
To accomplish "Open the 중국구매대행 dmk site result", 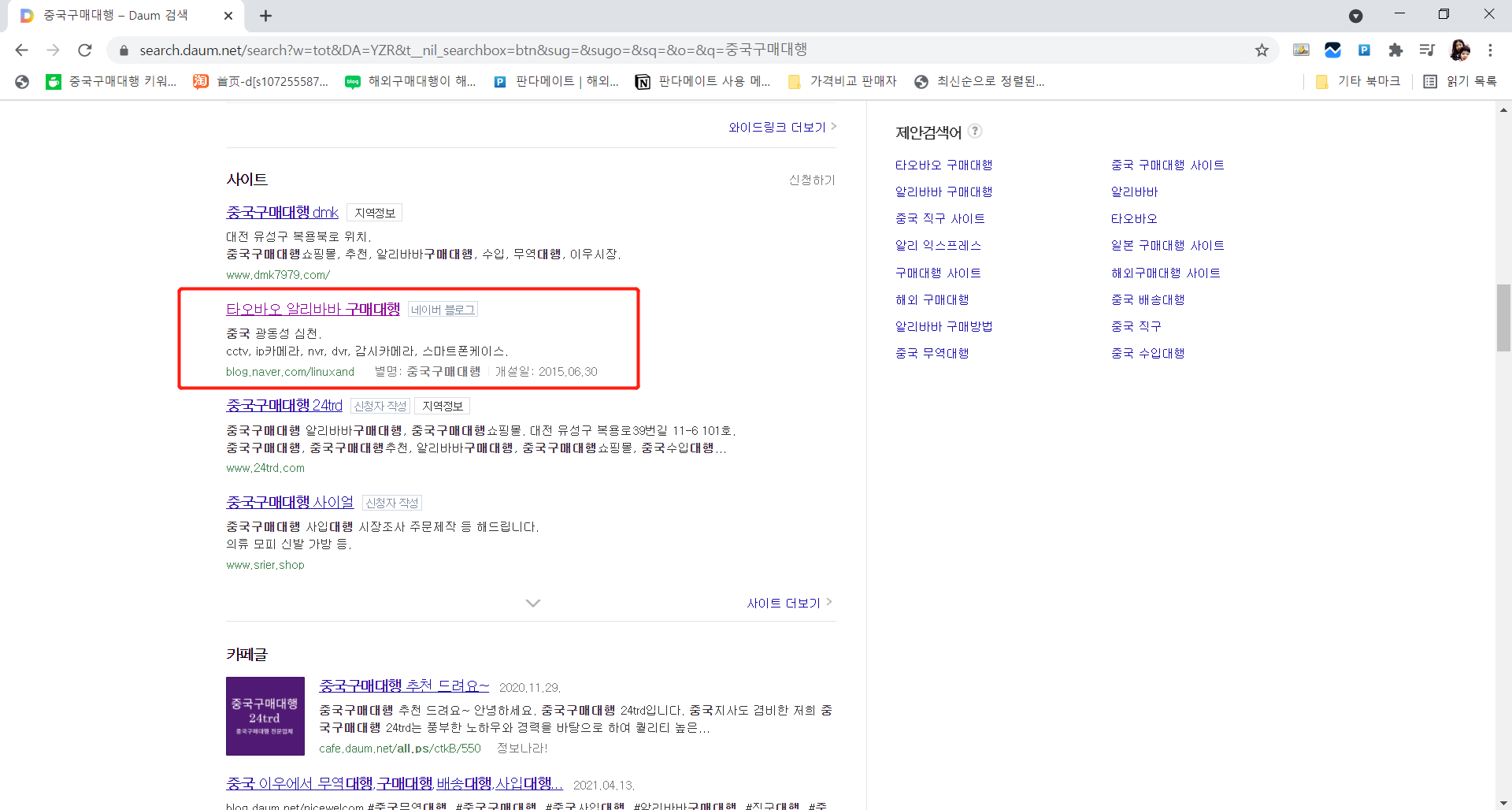I will click(x=282, y=212).
